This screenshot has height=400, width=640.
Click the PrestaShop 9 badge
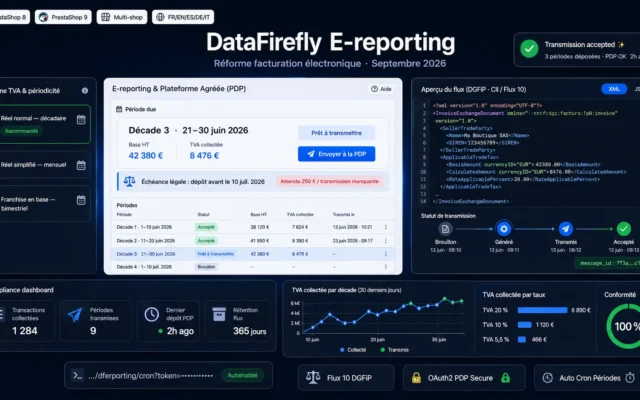tap(63, 17)
